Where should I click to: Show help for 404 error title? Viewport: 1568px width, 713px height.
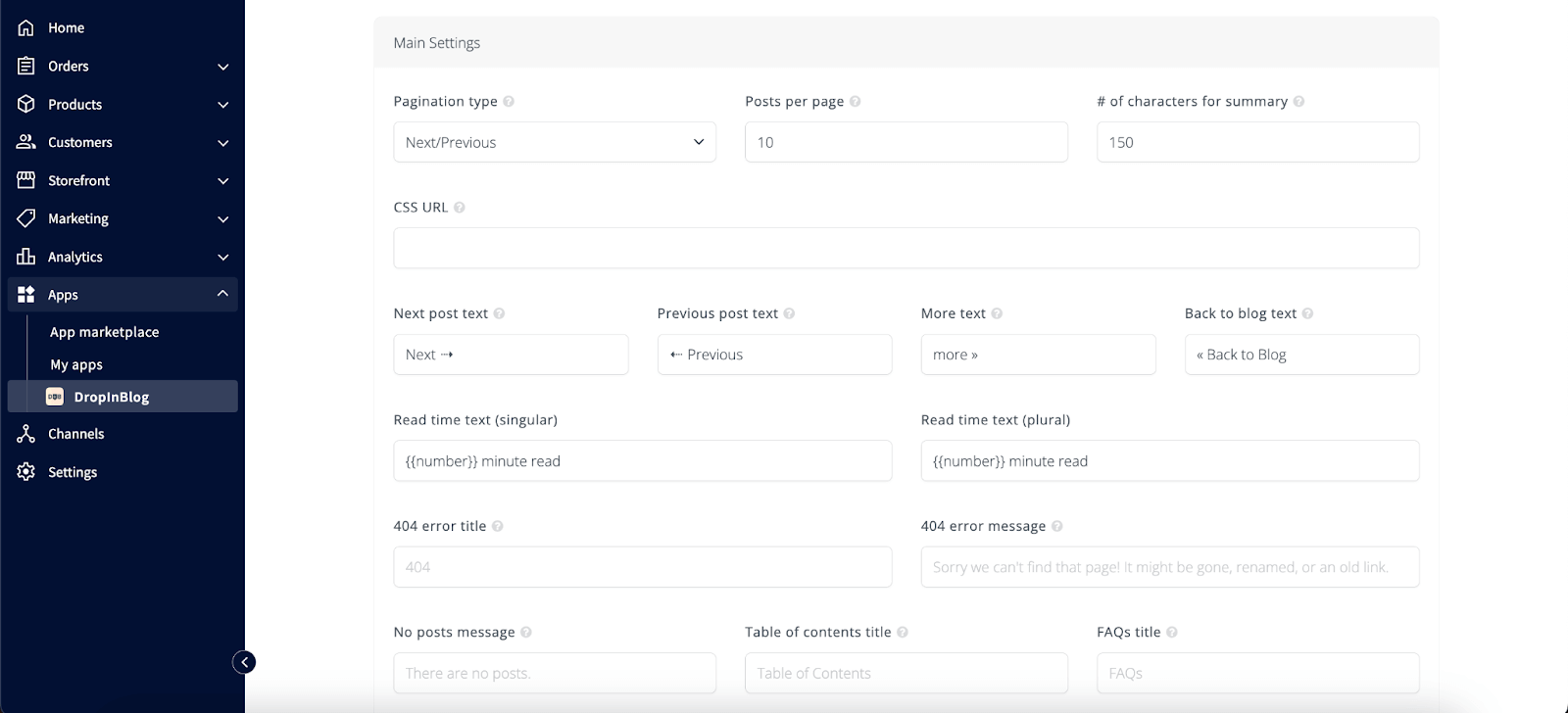(x=498, y=526)
